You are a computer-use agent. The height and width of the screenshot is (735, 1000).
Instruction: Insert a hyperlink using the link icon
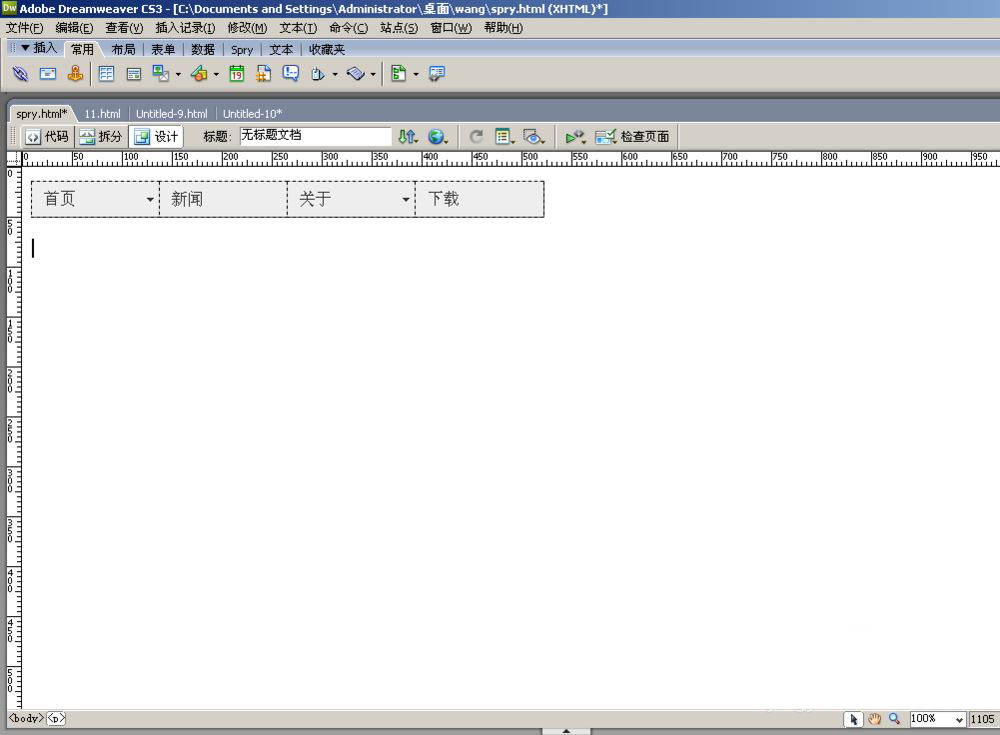click(x=20, y=74)
